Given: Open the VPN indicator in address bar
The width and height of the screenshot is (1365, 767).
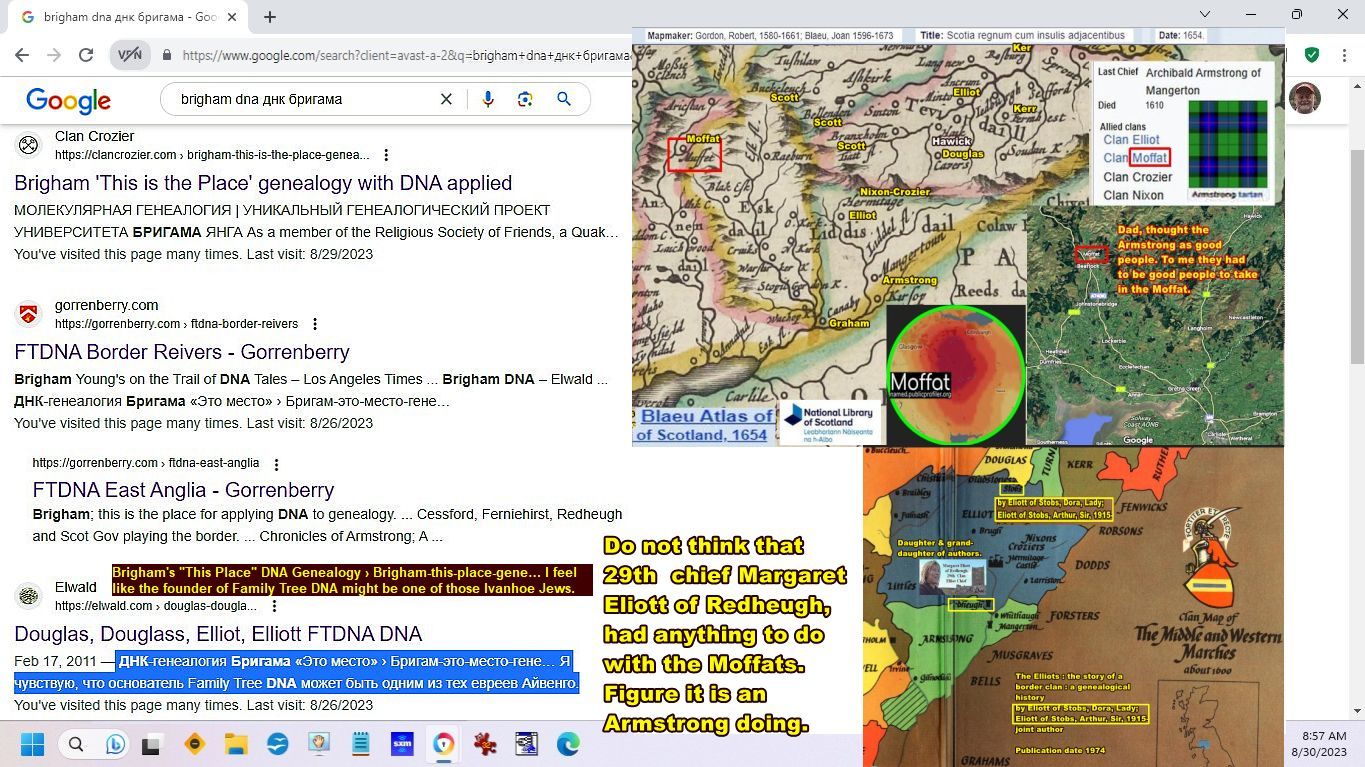Looking at the screenshot, I should [x=130, y=56].
